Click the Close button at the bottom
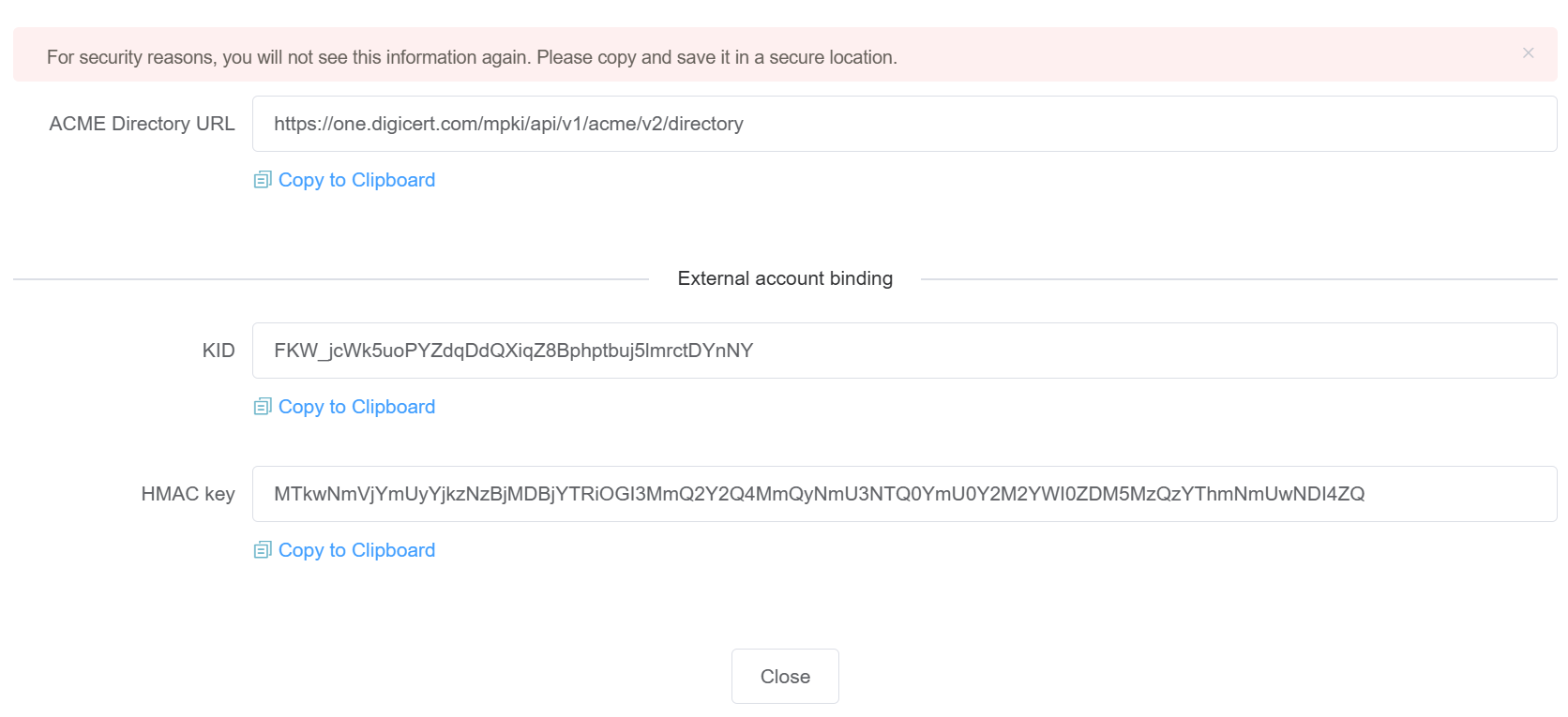The height and width of the screenshot is (717, 1568). click(785, 676)
